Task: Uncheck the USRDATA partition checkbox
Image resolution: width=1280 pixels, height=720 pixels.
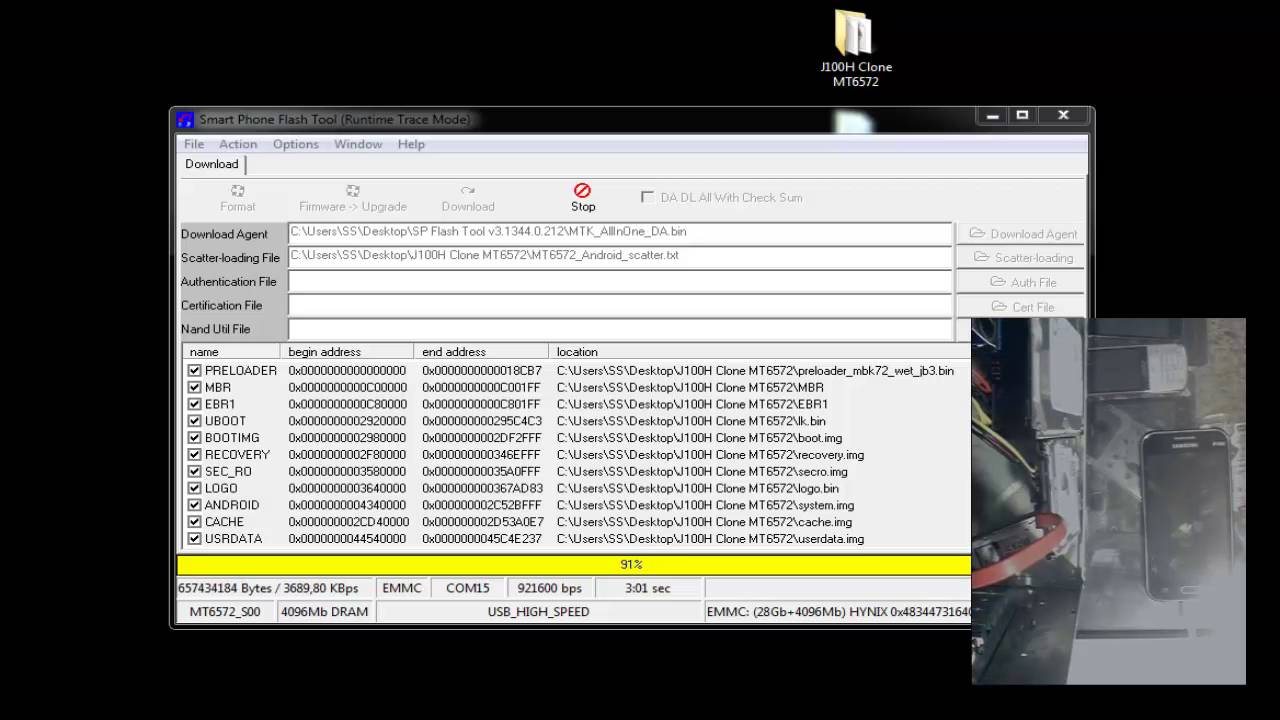Action: pyautogui.click(x=195, y=538)
